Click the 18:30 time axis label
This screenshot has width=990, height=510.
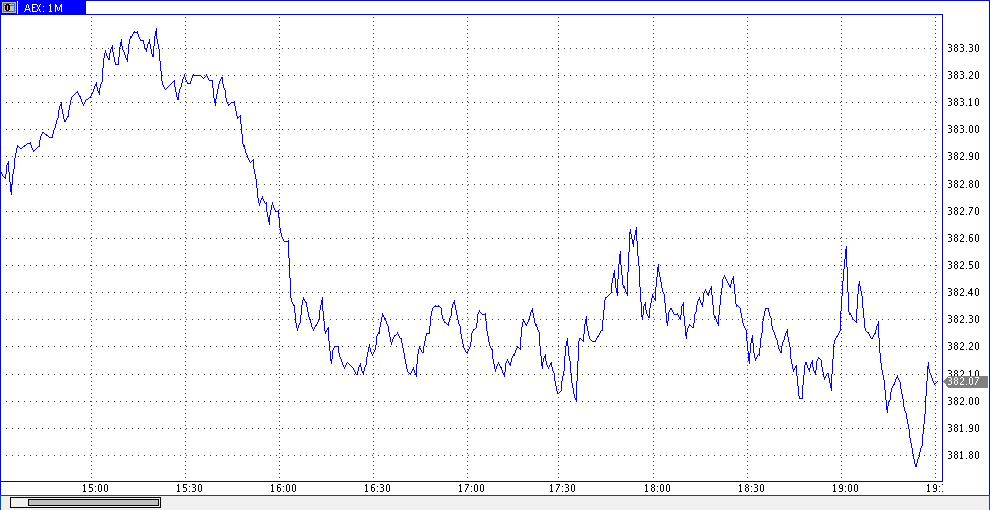pyautogui.click(x=751, y=489)
